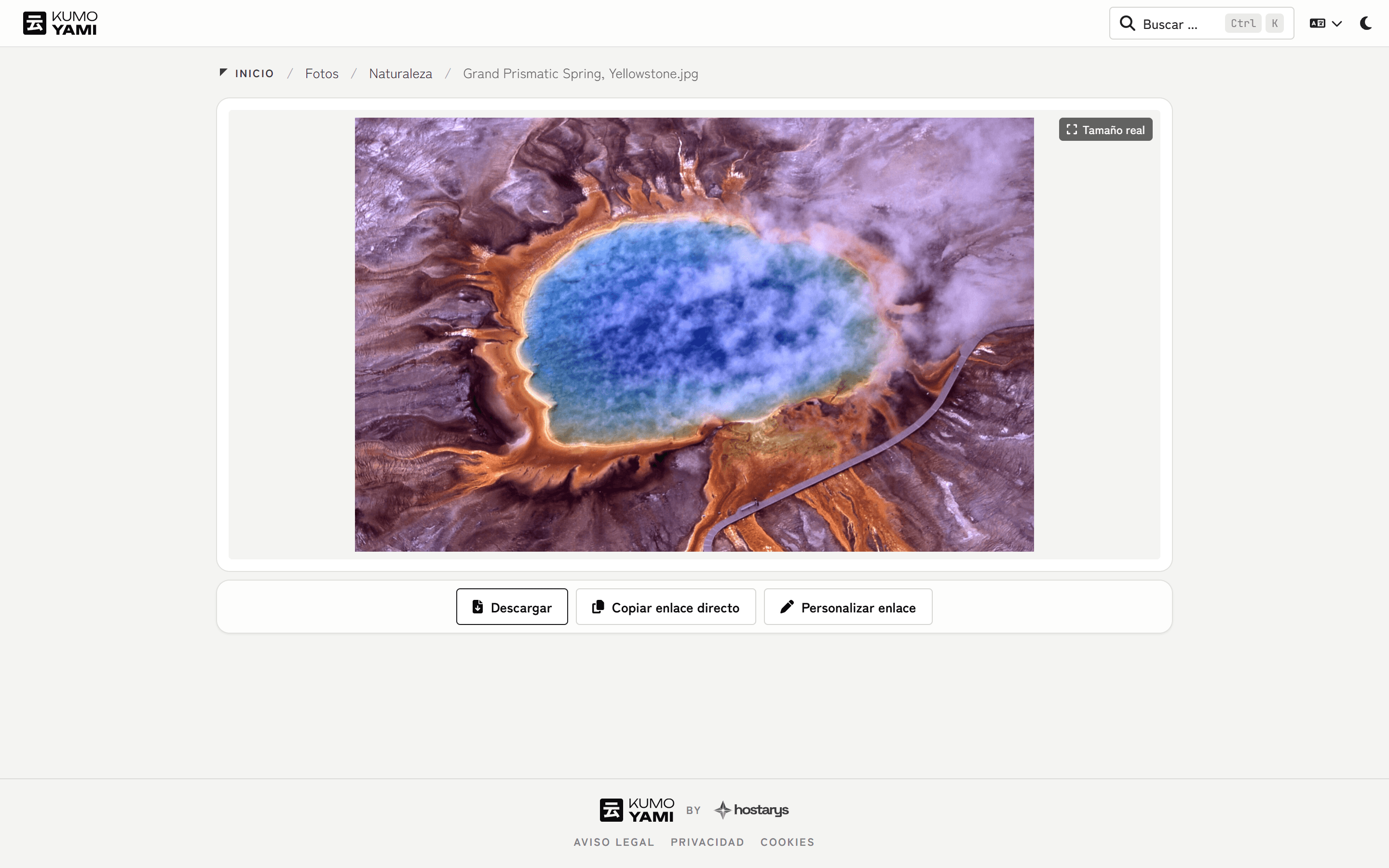
Task: Open the PRIVACIDAD footer link
Action: pos(707,842)
